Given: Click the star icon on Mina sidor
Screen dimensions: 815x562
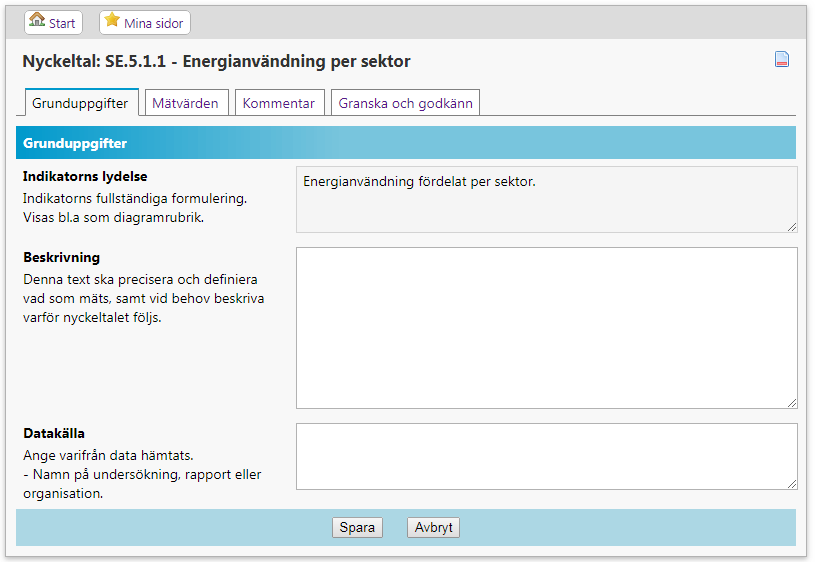Looking at the screenshot, I should click(112, 21).
